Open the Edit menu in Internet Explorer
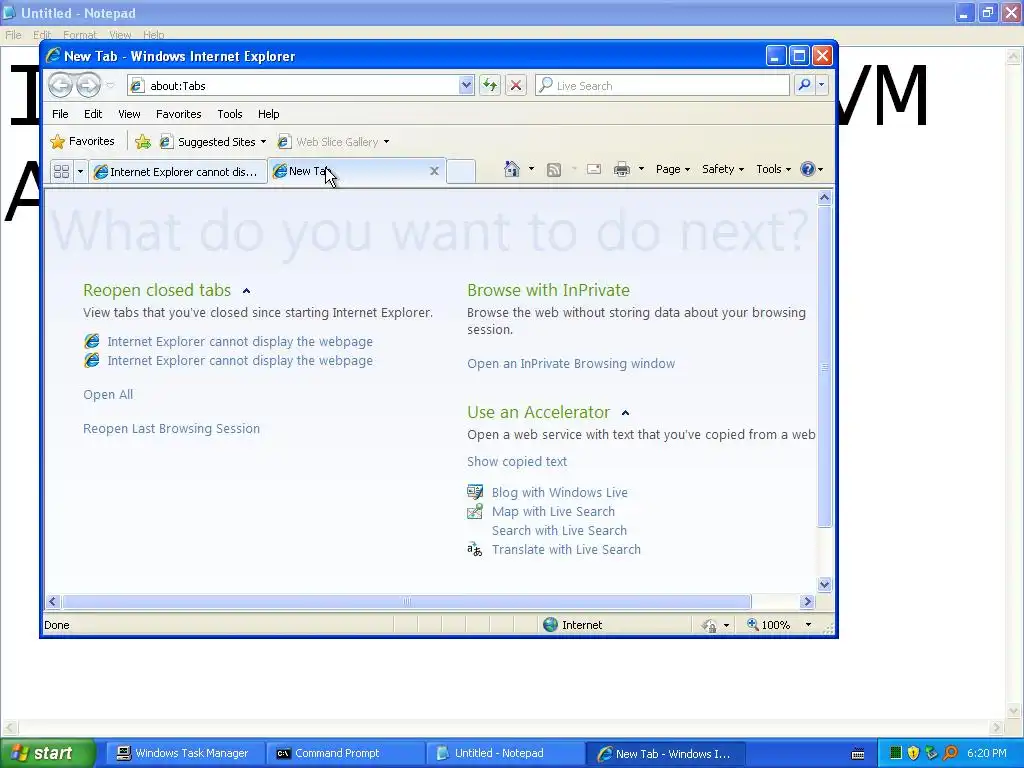This screenshot has height=768, width=1024. pos(93,114)
